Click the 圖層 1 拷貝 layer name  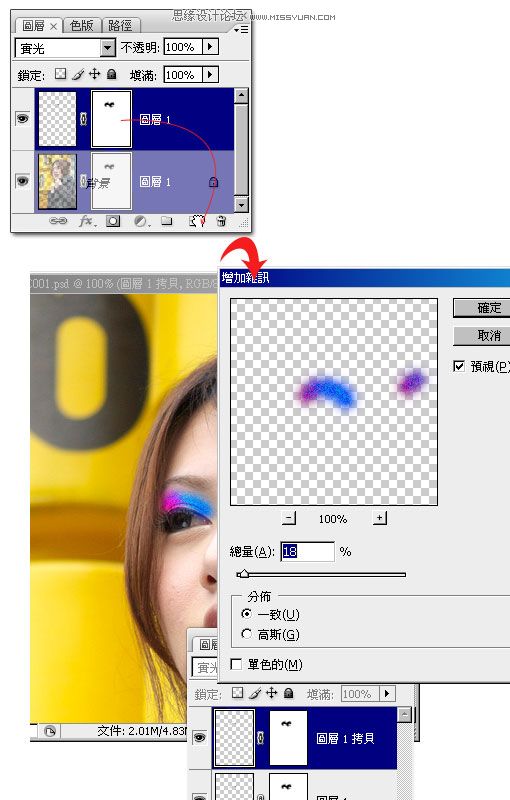345,738
